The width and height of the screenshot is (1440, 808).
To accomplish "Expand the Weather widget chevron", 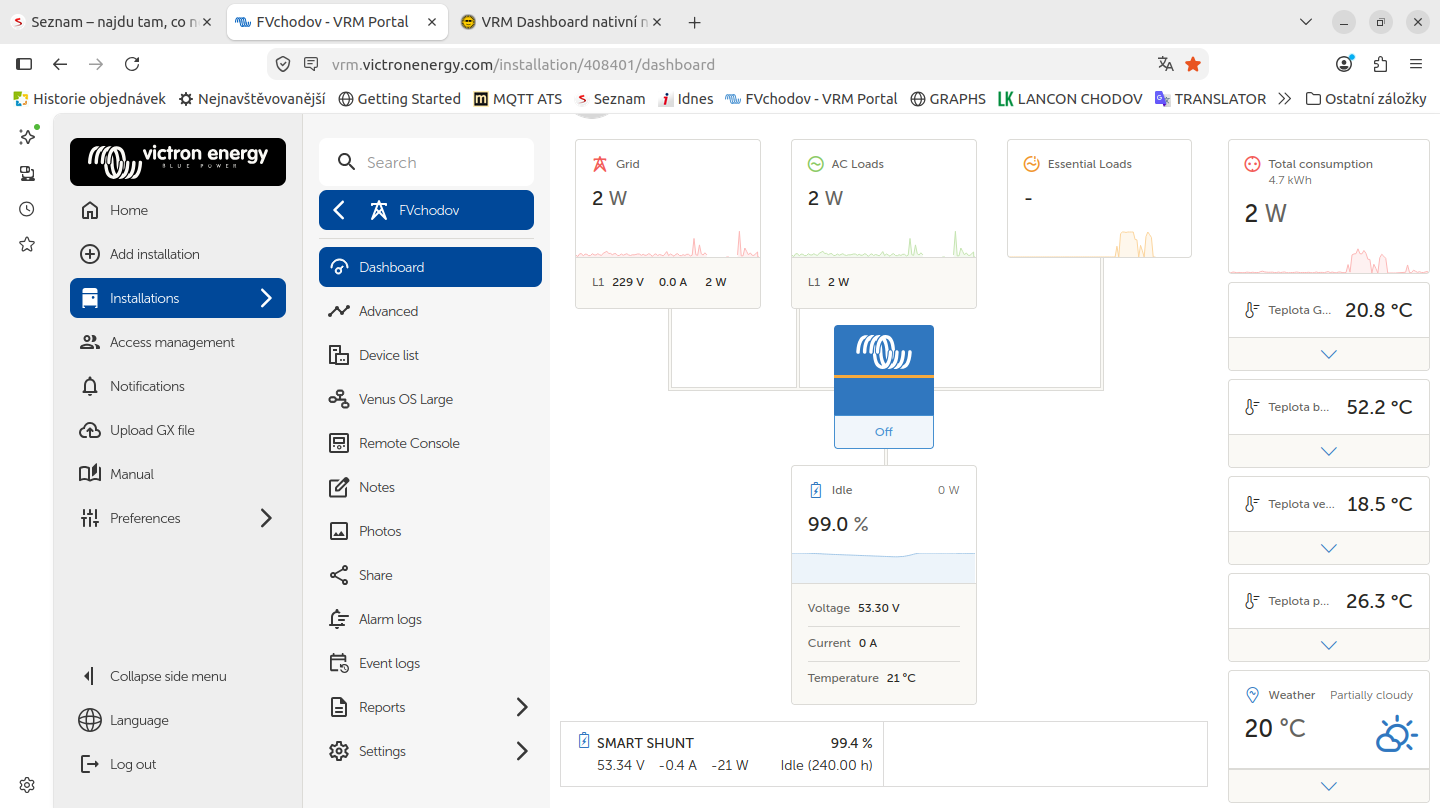I will coord(1329,786).
